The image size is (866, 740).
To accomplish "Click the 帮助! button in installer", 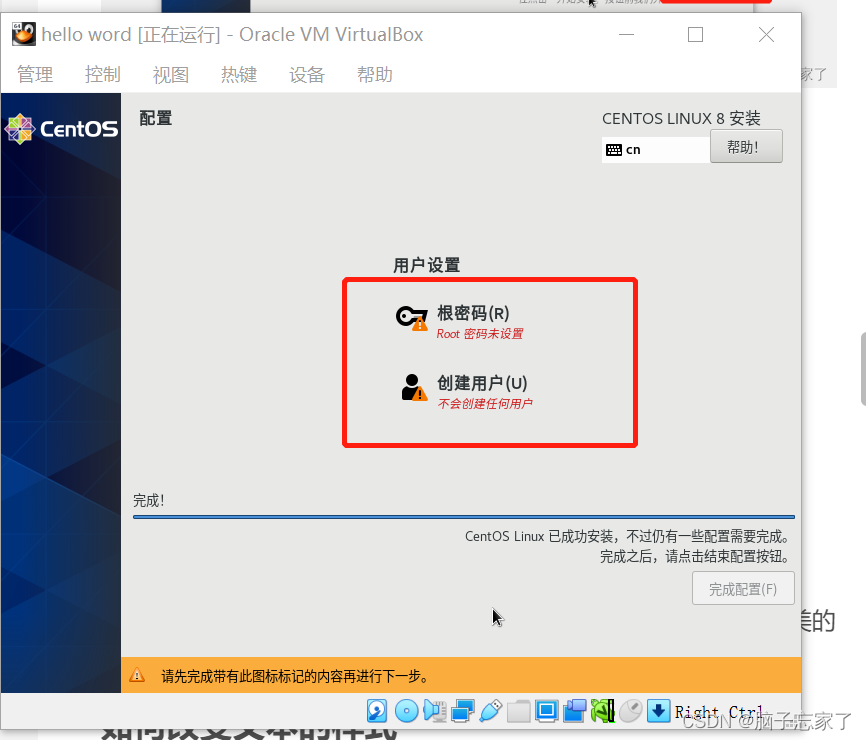I will (x=746, y=146).
